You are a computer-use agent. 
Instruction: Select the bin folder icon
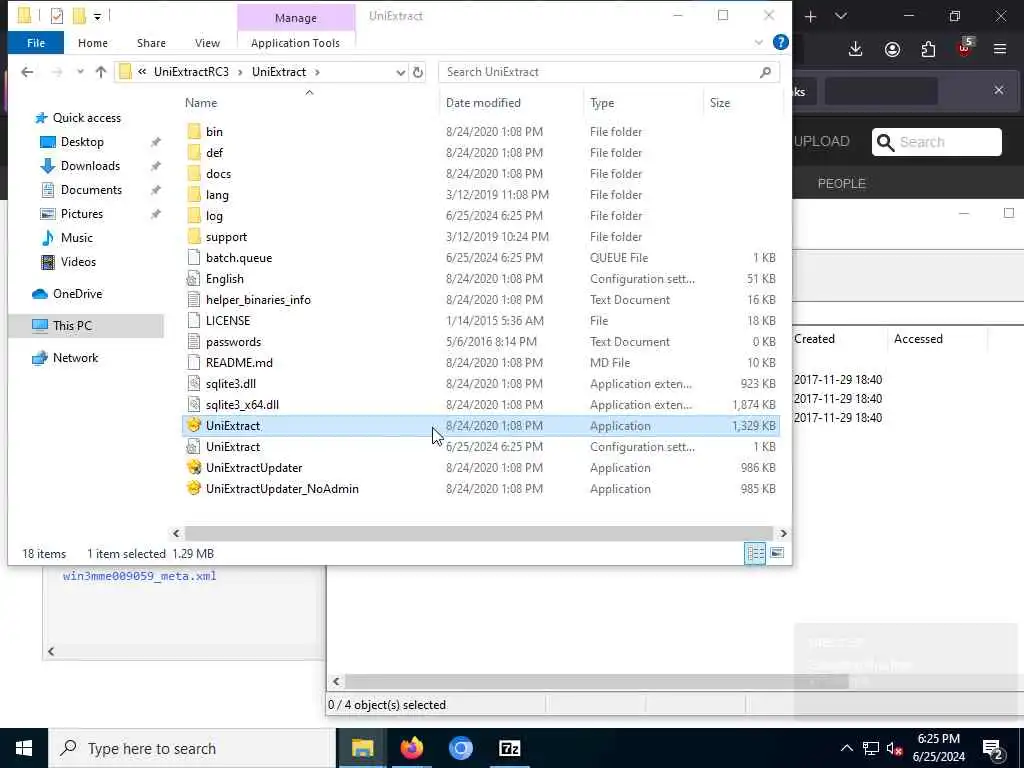(x=193, y=131)
